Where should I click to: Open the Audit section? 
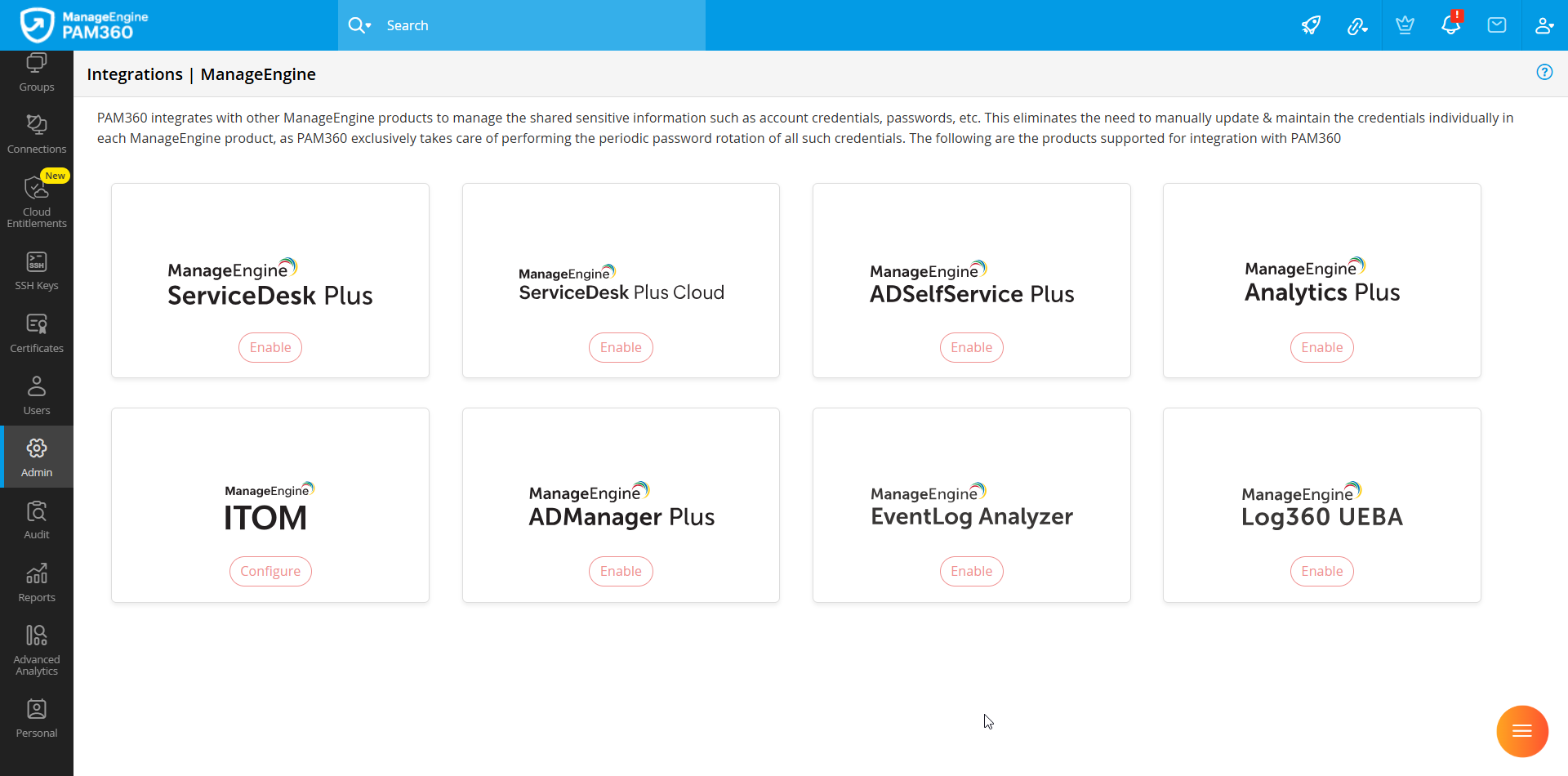point(37,520)
